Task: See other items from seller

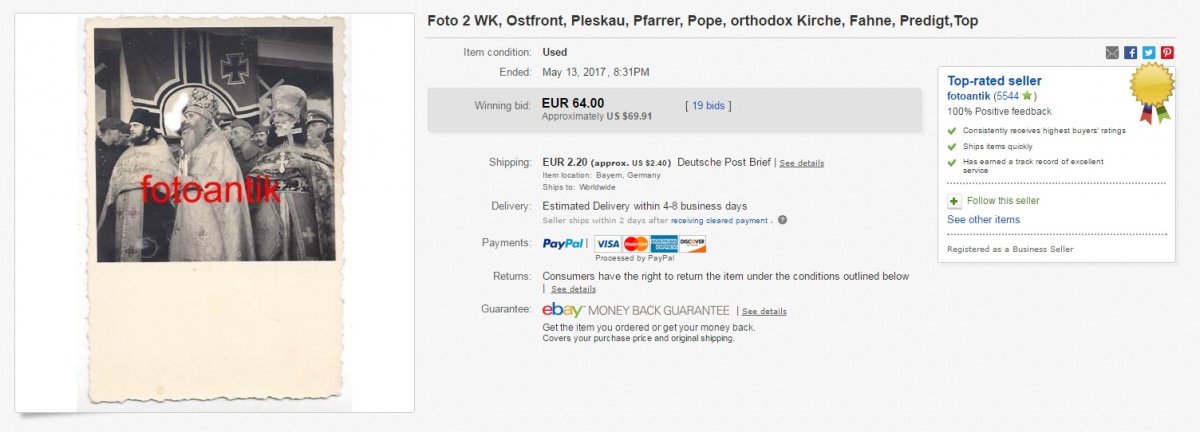Action: (983, 219)
